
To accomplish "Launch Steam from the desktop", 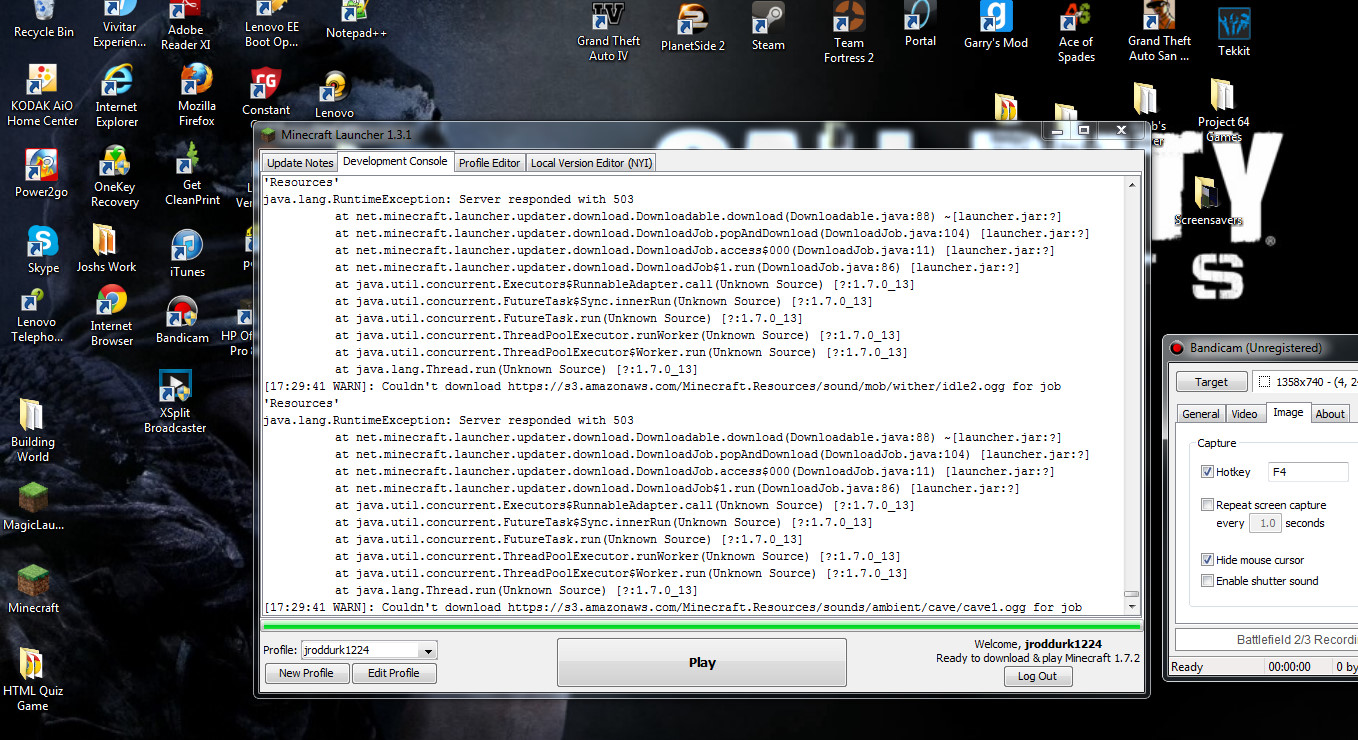I will (768, 27).
